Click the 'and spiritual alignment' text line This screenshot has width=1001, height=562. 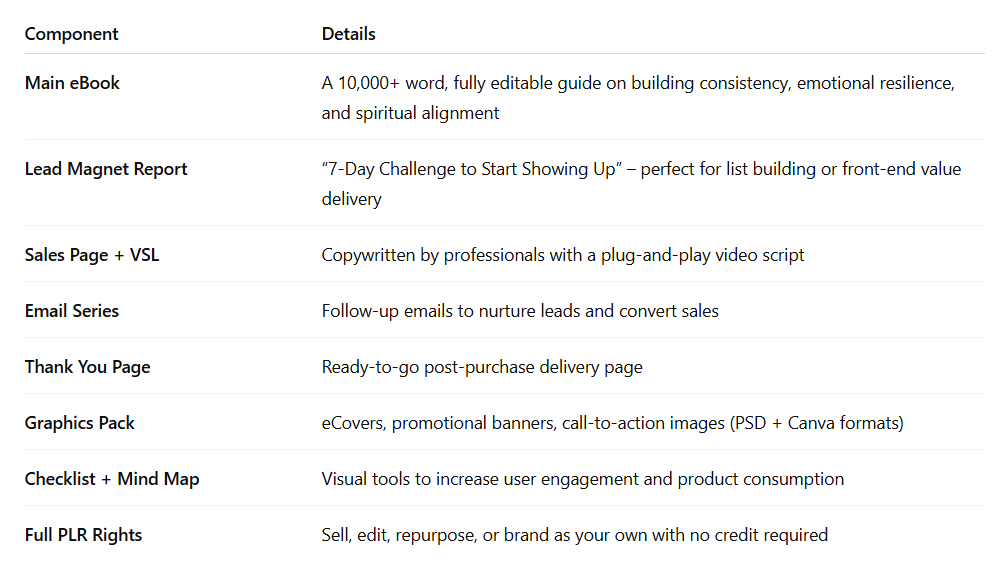pos(410,113)
